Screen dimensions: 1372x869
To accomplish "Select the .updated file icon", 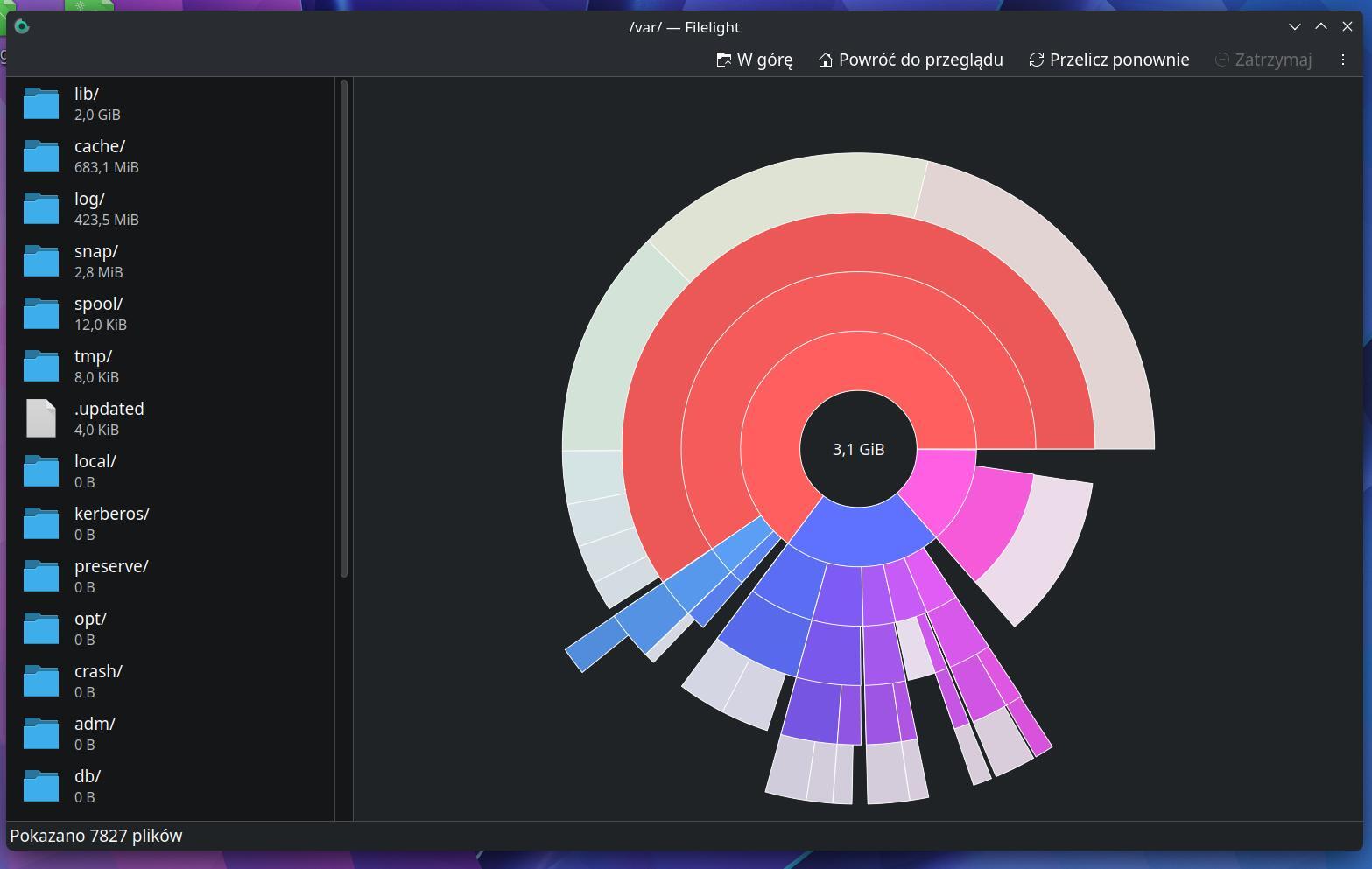I will [x=40, y=418].
